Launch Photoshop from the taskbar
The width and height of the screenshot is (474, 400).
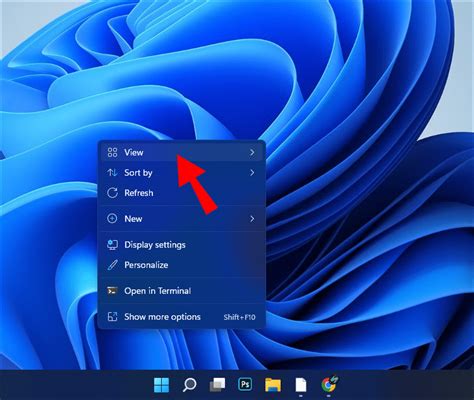pos(245,384)
